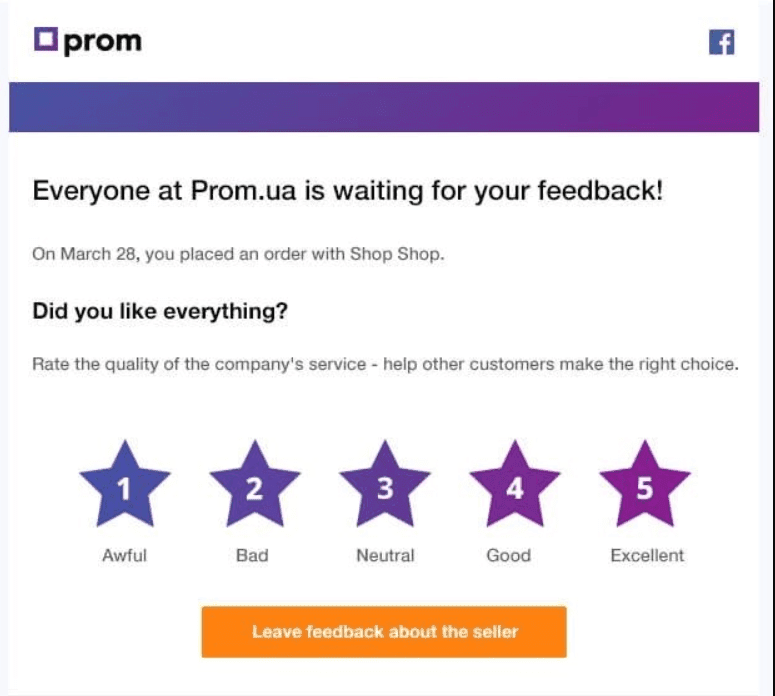Click the Prom logo square icon
Image resolution: width=775 pixels, height=696 pixels.
point(46,39)
